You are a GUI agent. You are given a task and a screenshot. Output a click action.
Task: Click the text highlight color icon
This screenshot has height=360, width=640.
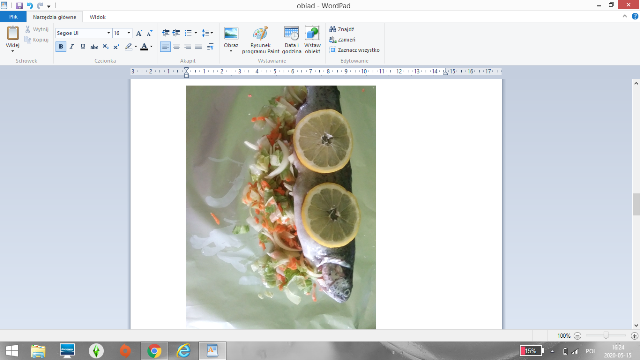coord(129,47)
